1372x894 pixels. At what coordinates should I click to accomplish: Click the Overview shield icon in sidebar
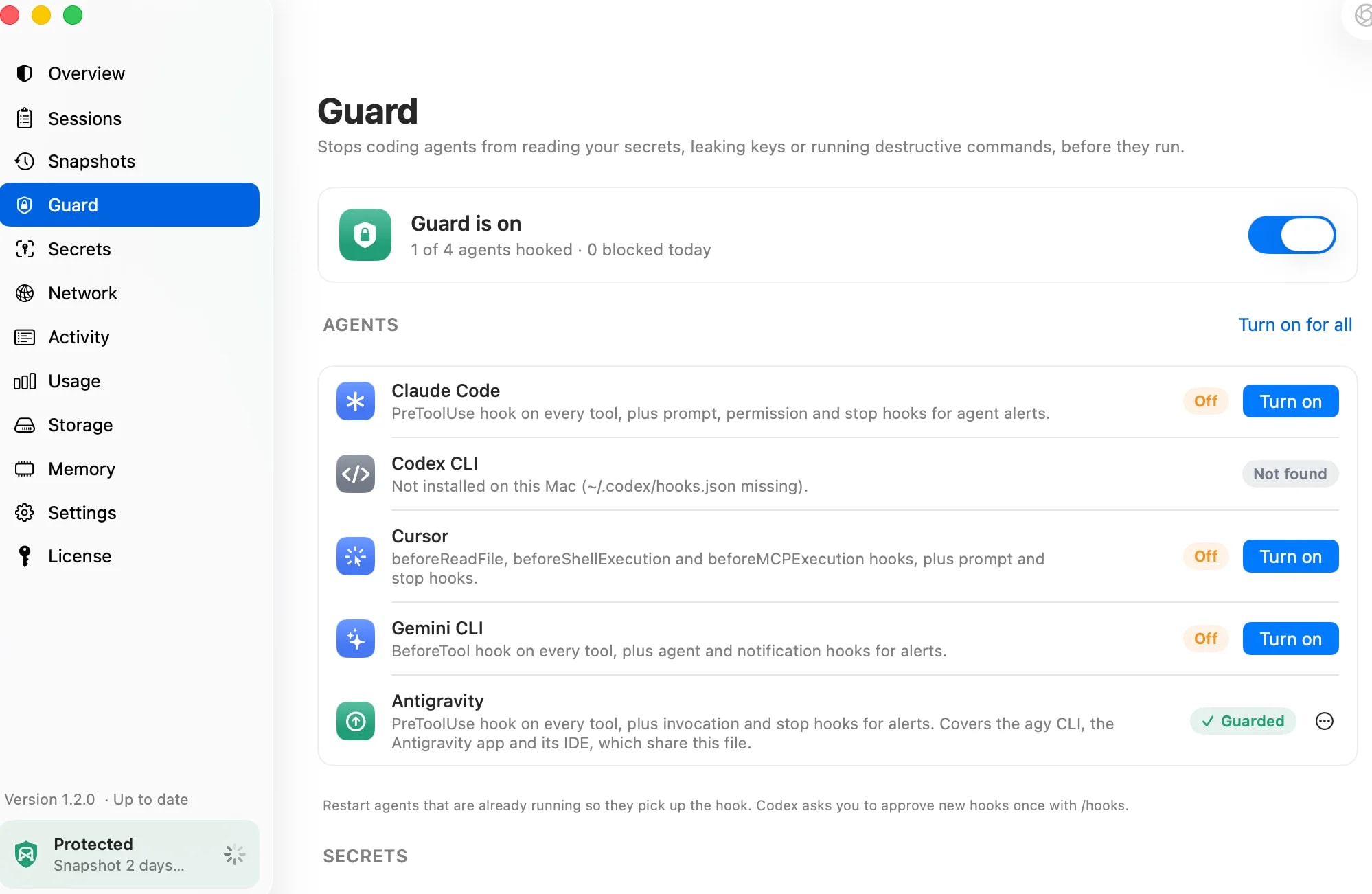(25, 73)
